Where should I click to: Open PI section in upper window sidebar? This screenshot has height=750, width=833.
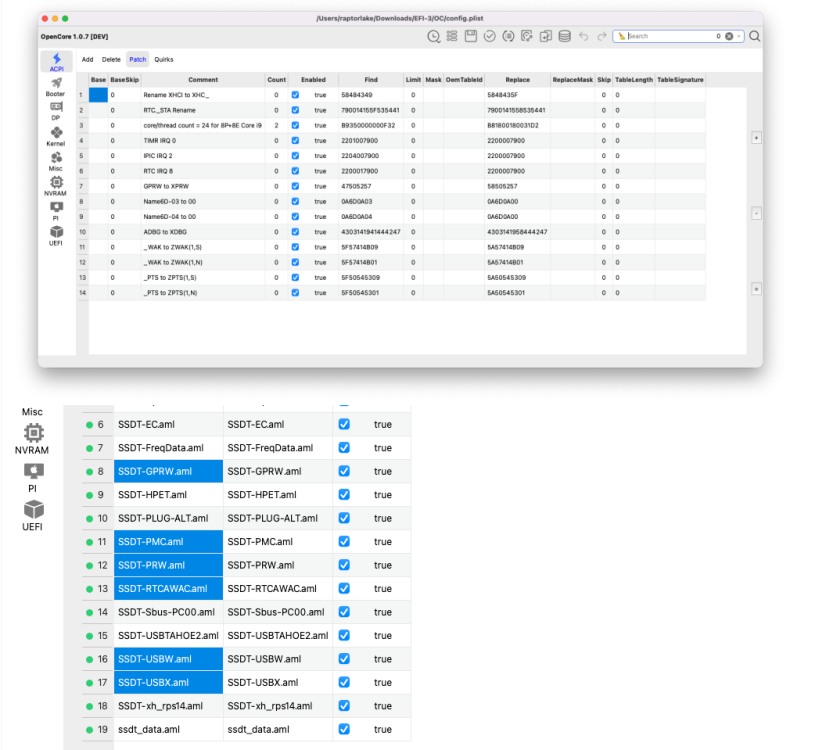pyautogui.click(x=56, y=211)
